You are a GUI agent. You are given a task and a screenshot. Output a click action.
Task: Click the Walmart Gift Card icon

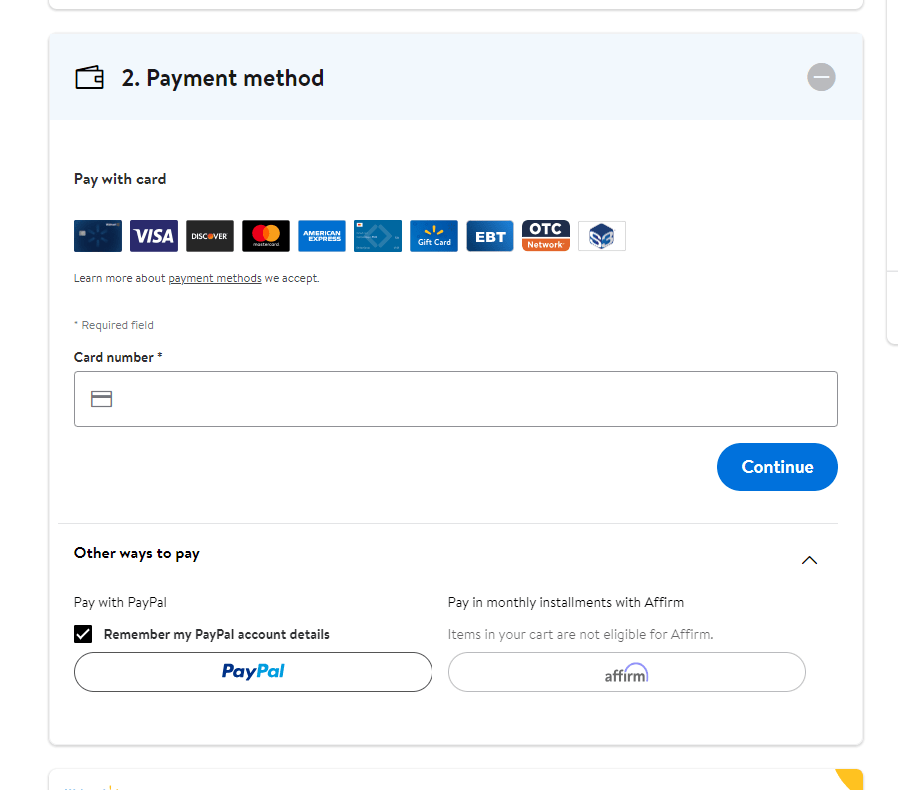coord(434,236)
